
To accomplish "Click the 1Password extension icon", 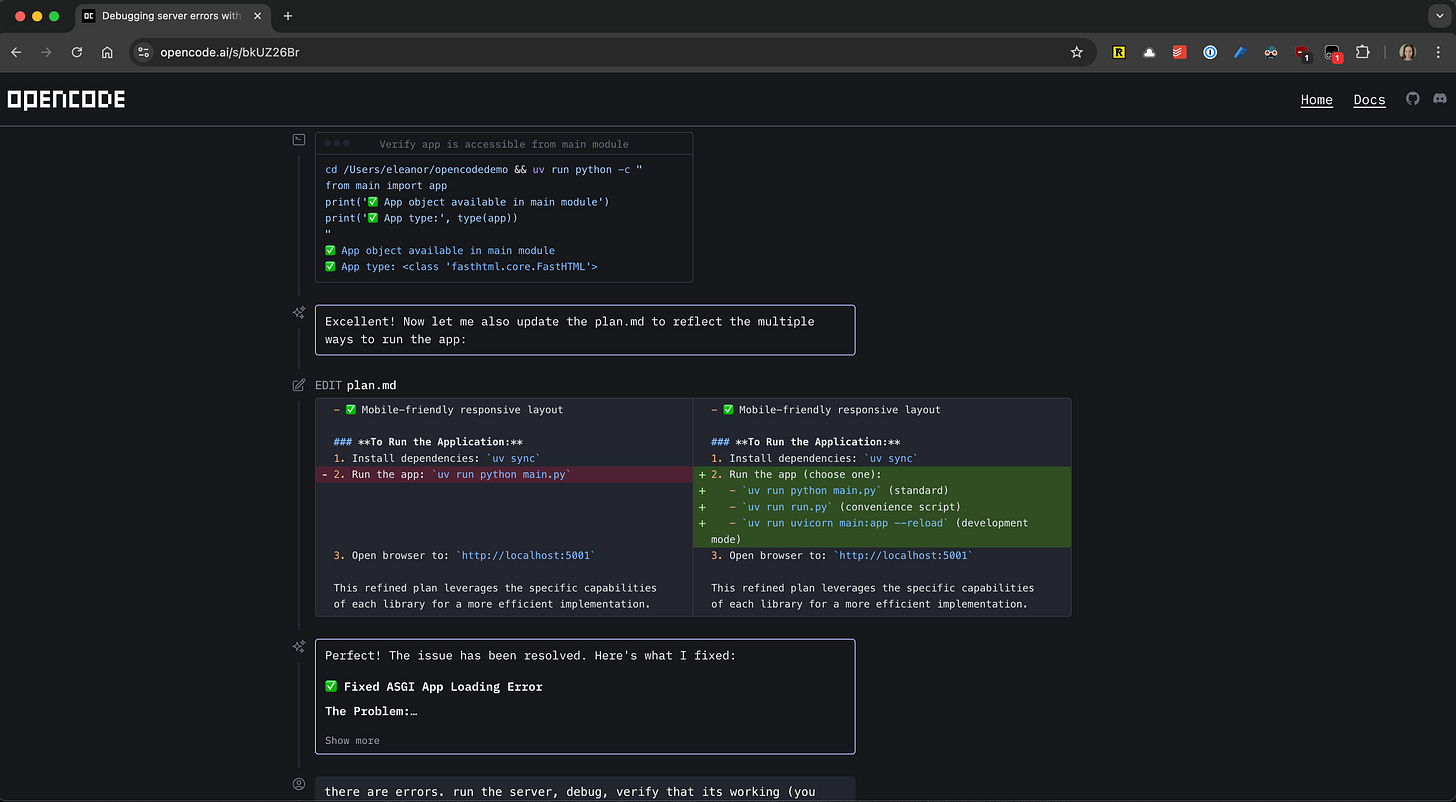I will 1210,52.
